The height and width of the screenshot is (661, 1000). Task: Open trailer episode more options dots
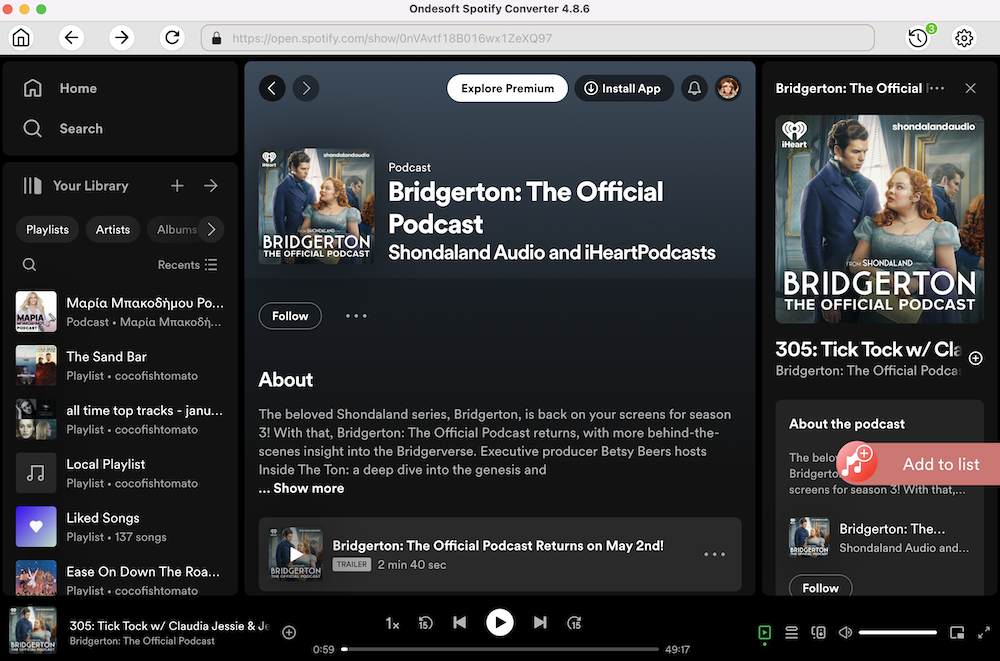714,554
